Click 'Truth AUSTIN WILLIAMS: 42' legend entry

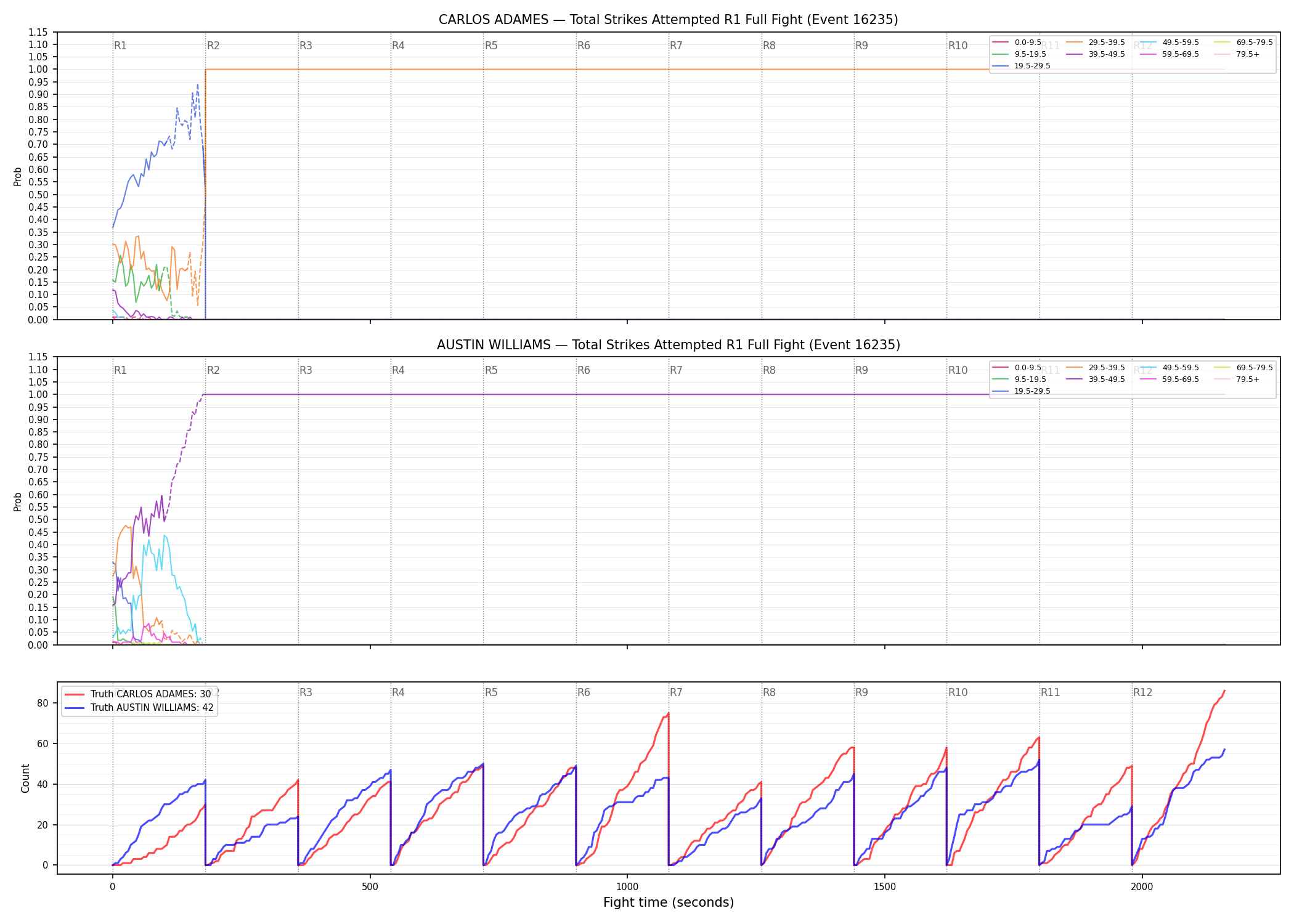click(140, 708)
